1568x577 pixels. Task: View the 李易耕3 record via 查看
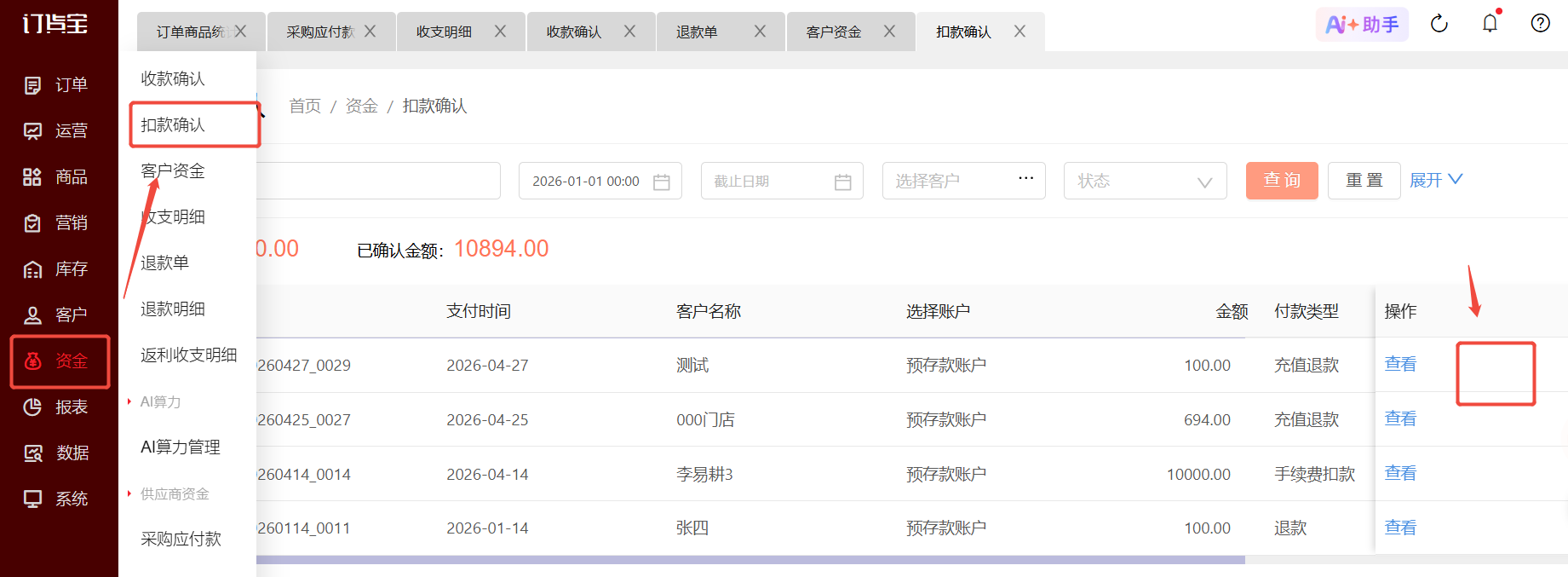coord(1400,473)
